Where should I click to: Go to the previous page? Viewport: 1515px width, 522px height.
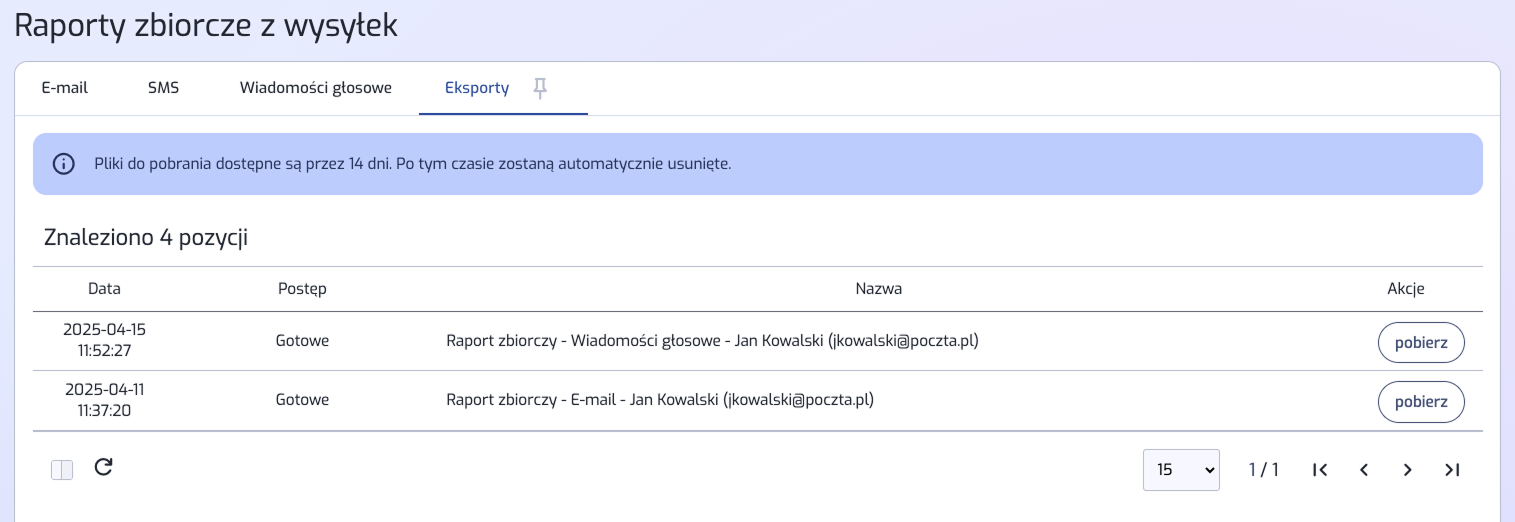pyautogui.click(x=1364, y=470)
